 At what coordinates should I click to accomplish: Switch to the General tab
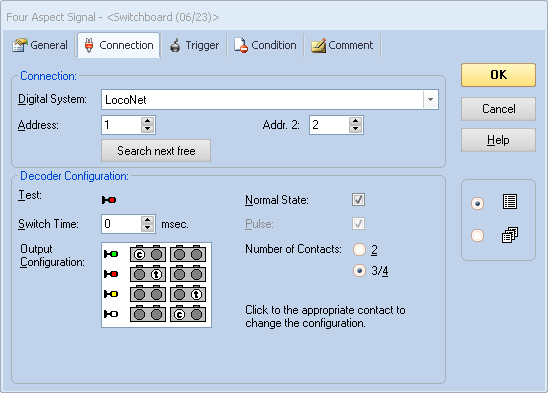pos(40,45)
